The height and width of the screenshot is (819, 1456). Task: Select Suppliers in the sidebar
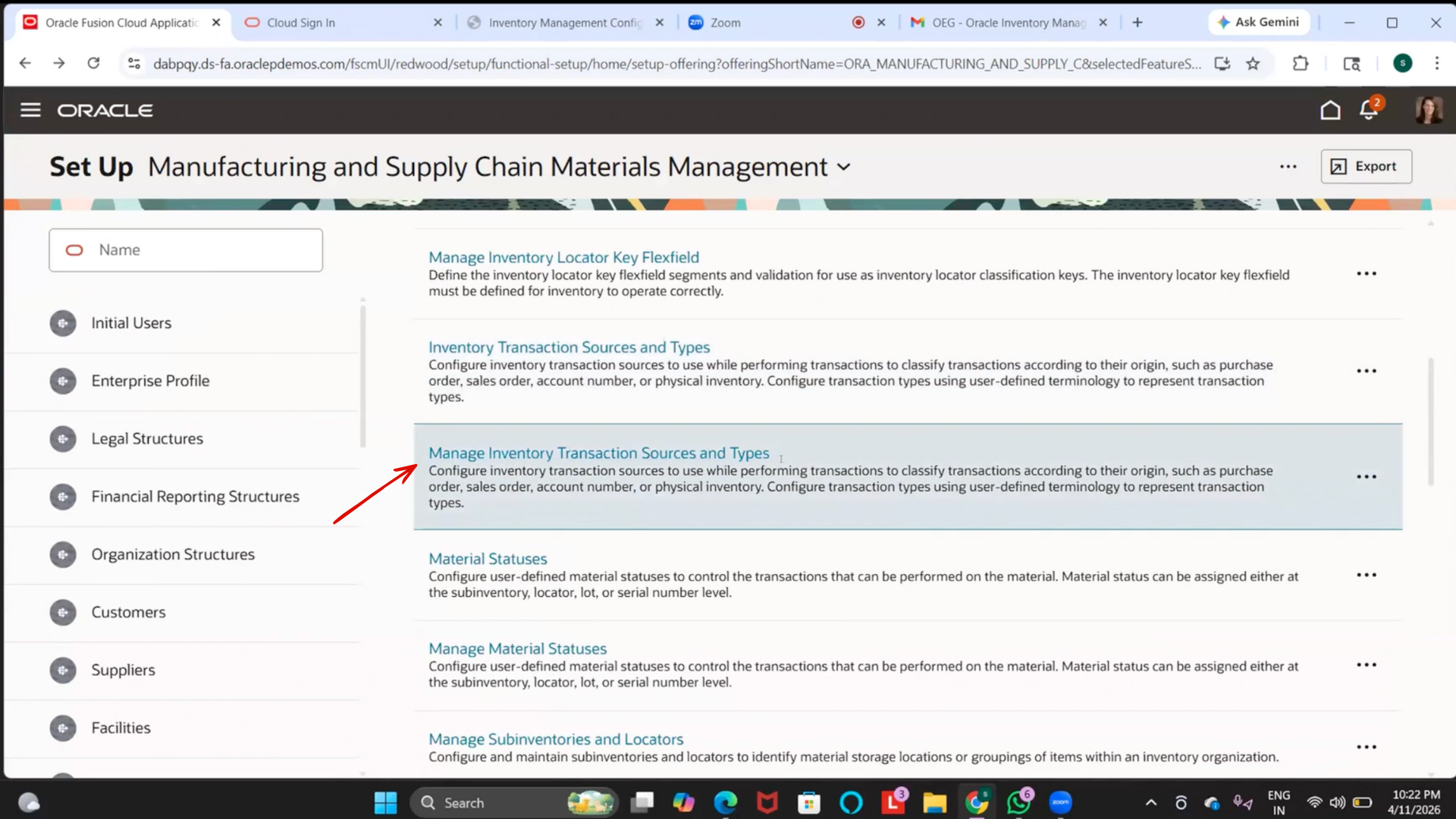pos(123,670)
